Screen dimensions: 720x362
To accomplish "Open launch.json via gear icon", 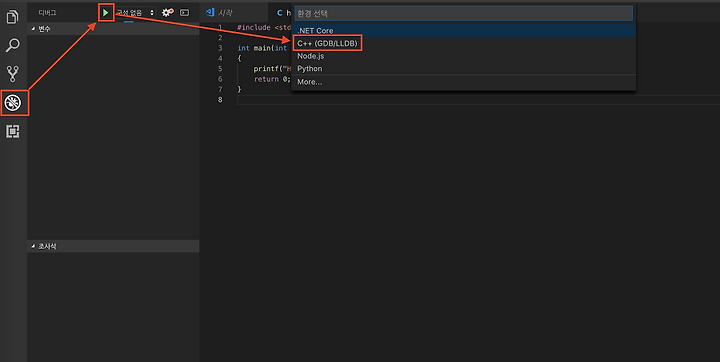I will (168, 12).
